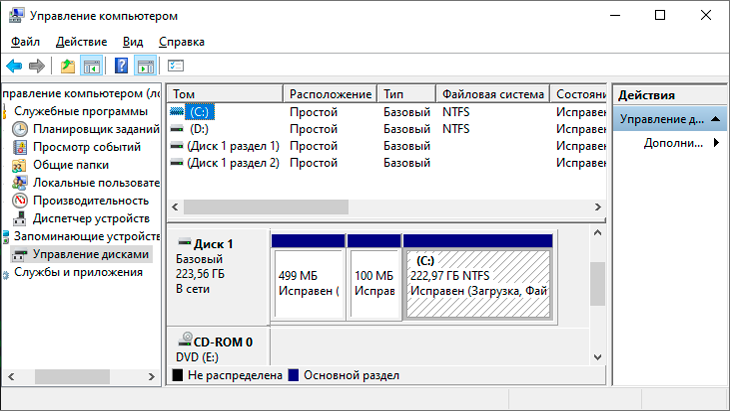Collapse the Управление дисками actions section
The height and width of the screenshot is (411, 730).
[716, 120]
